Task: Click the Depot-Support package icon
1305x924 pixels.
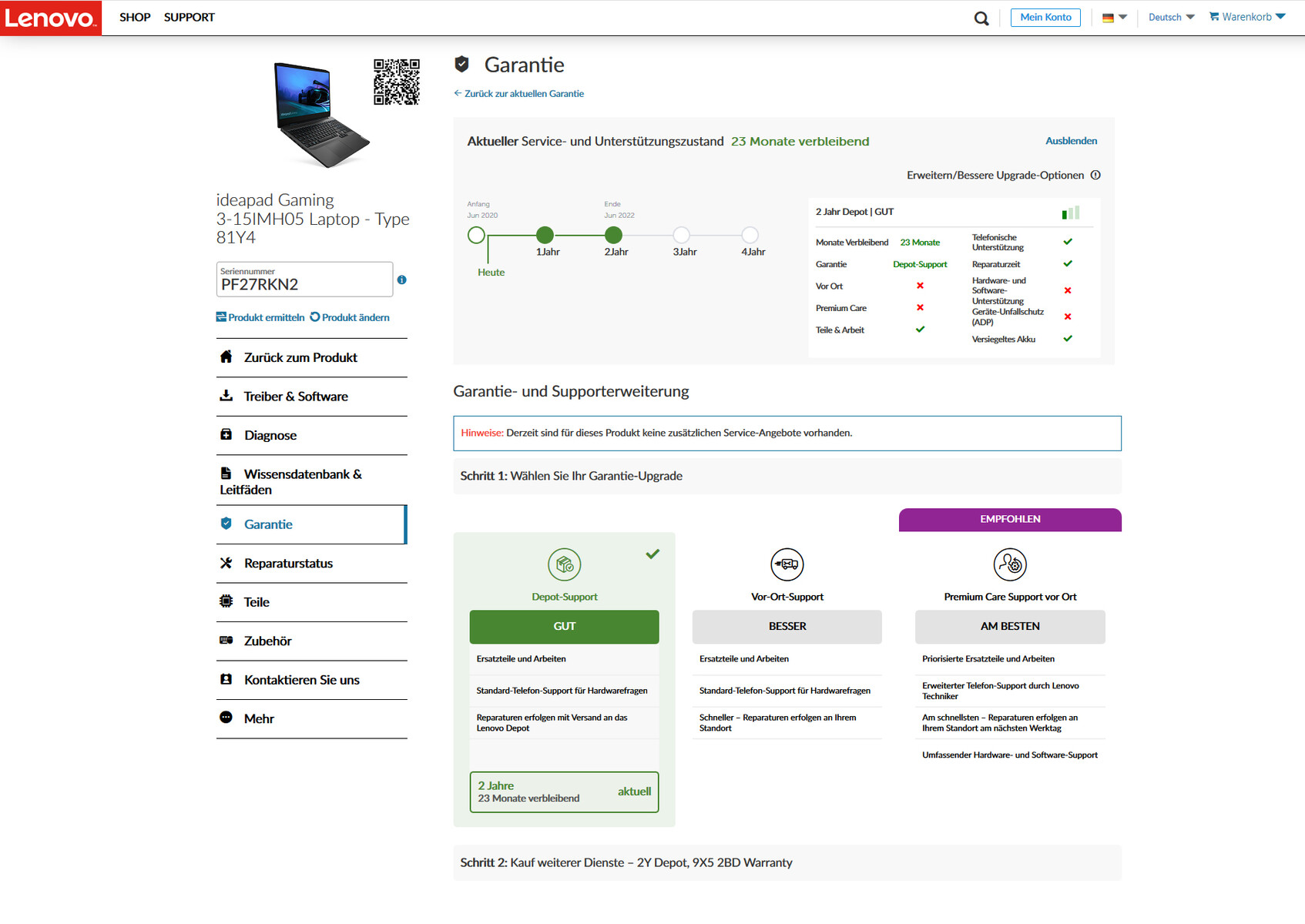Action: [565, 564]
